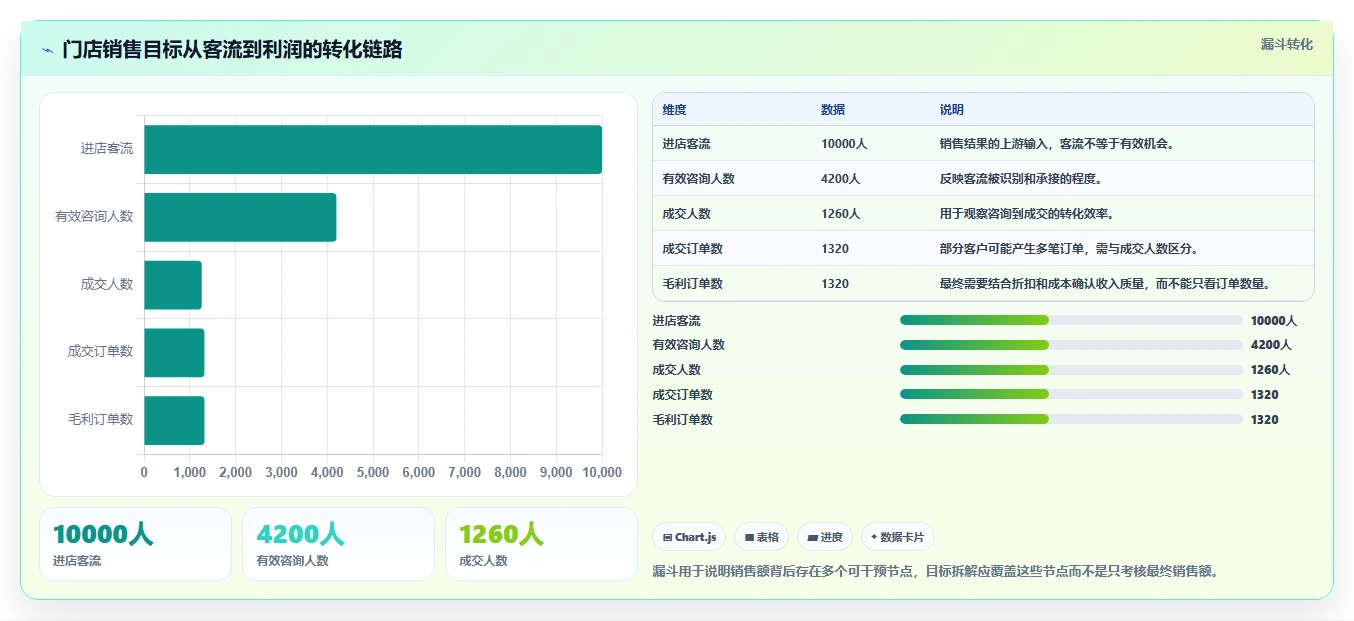Screen dimensions: 1354x621
Task: Click the description 反映客流被识别和承接的程度。
Action: click(x=1021, y=179)
